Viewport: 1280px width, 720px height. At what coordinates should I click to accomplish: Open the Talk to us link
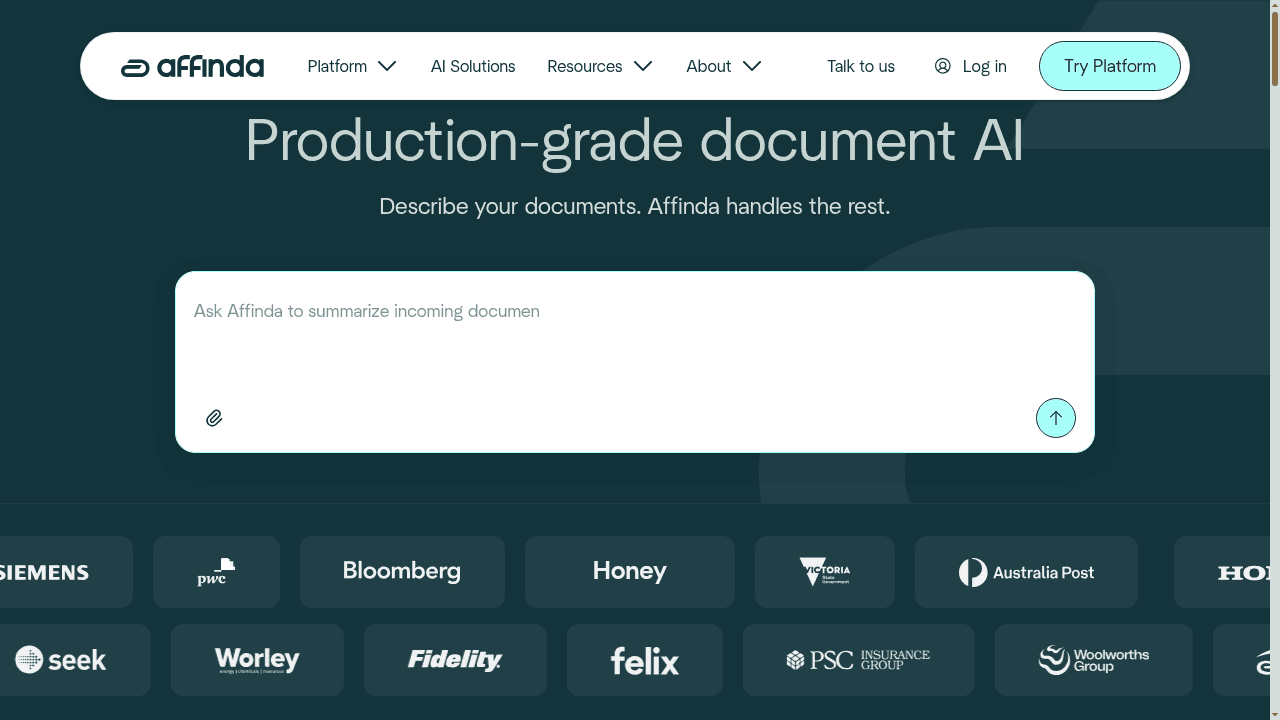(861, 66)
